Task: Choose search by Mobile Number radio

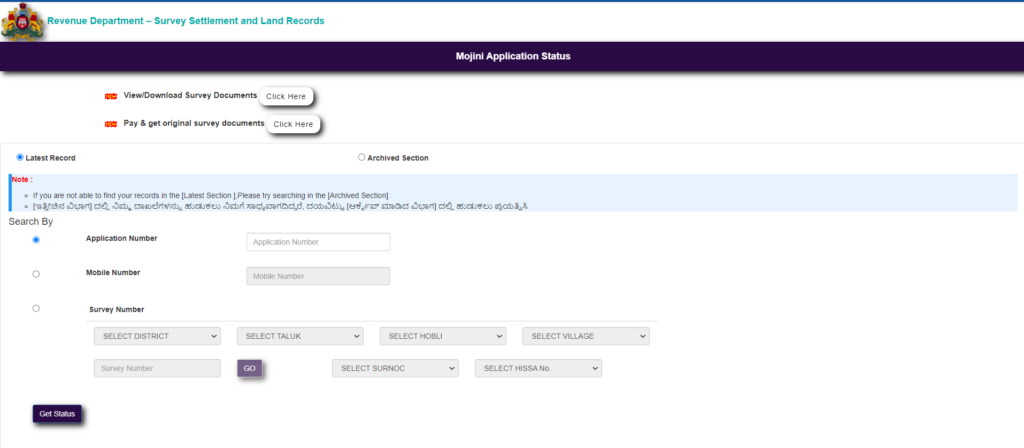Action: click(x=36, y=274)
